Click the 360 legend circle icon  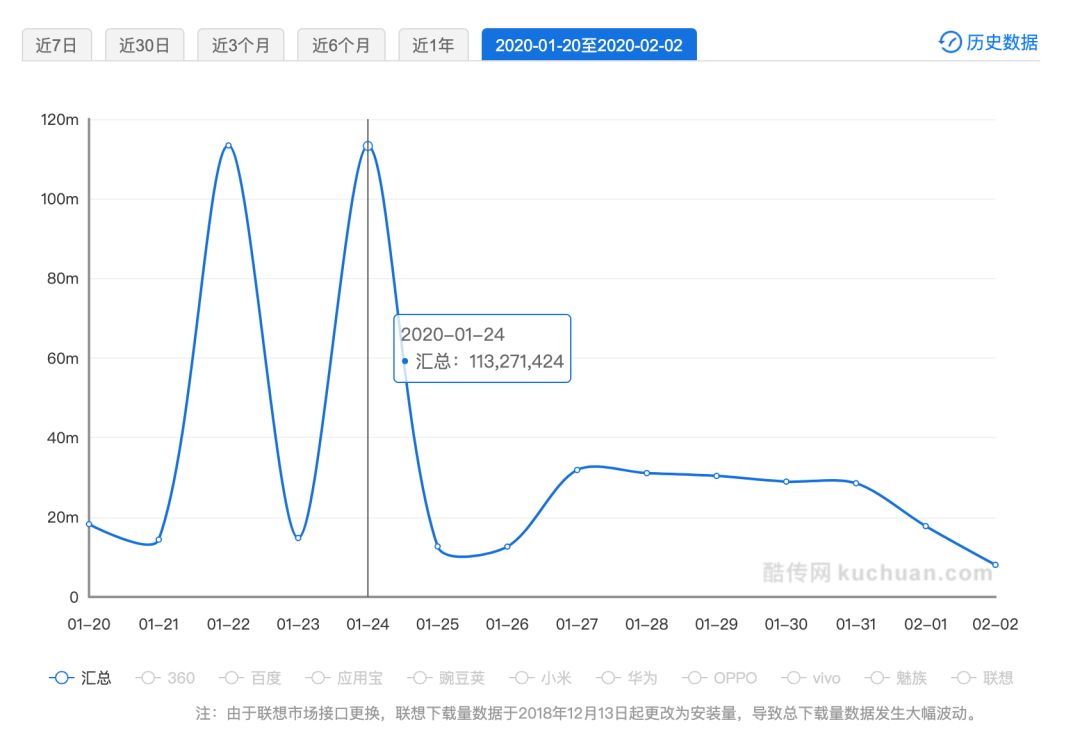click(x=148, y=677)
